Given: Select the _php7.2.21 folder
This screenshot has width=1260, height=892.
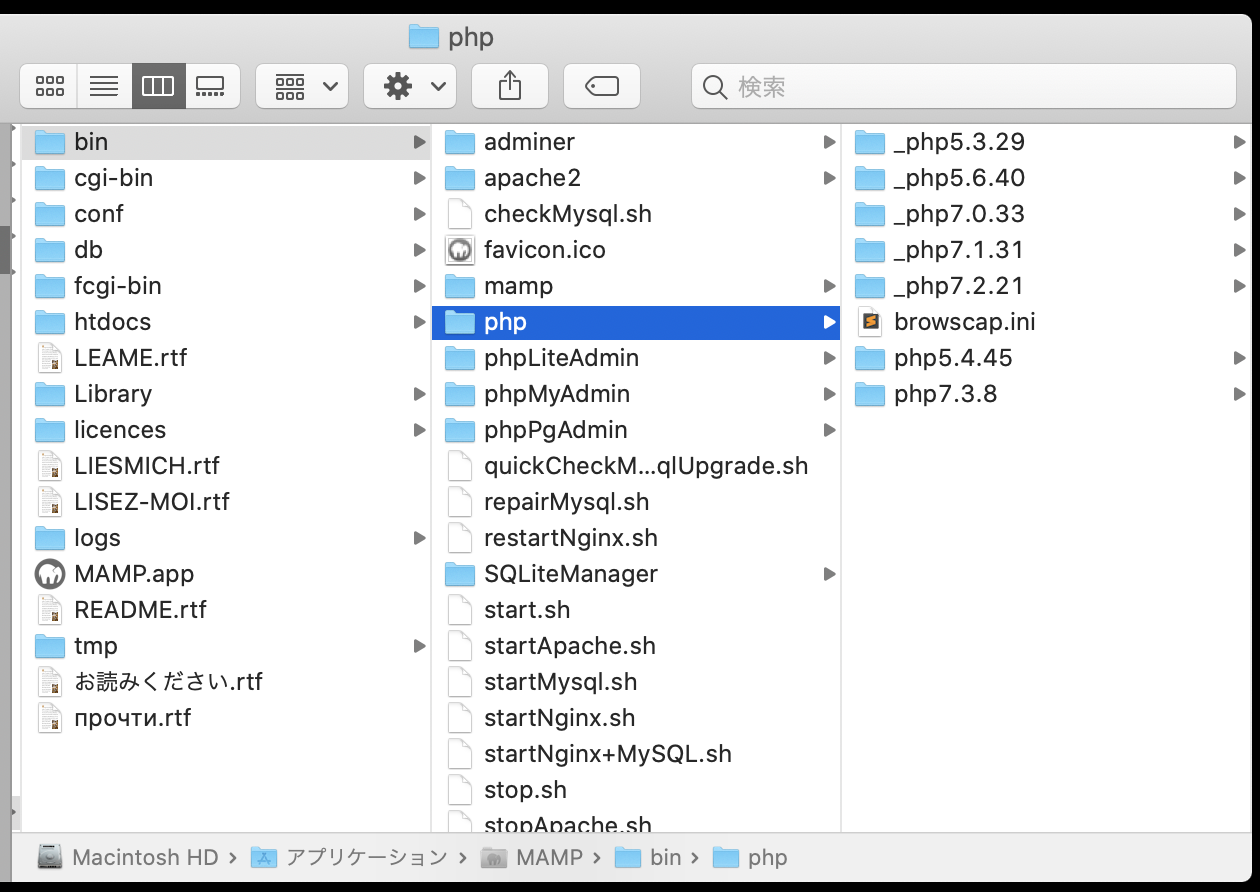Looking at the screenshot, I should point(1047,286).
